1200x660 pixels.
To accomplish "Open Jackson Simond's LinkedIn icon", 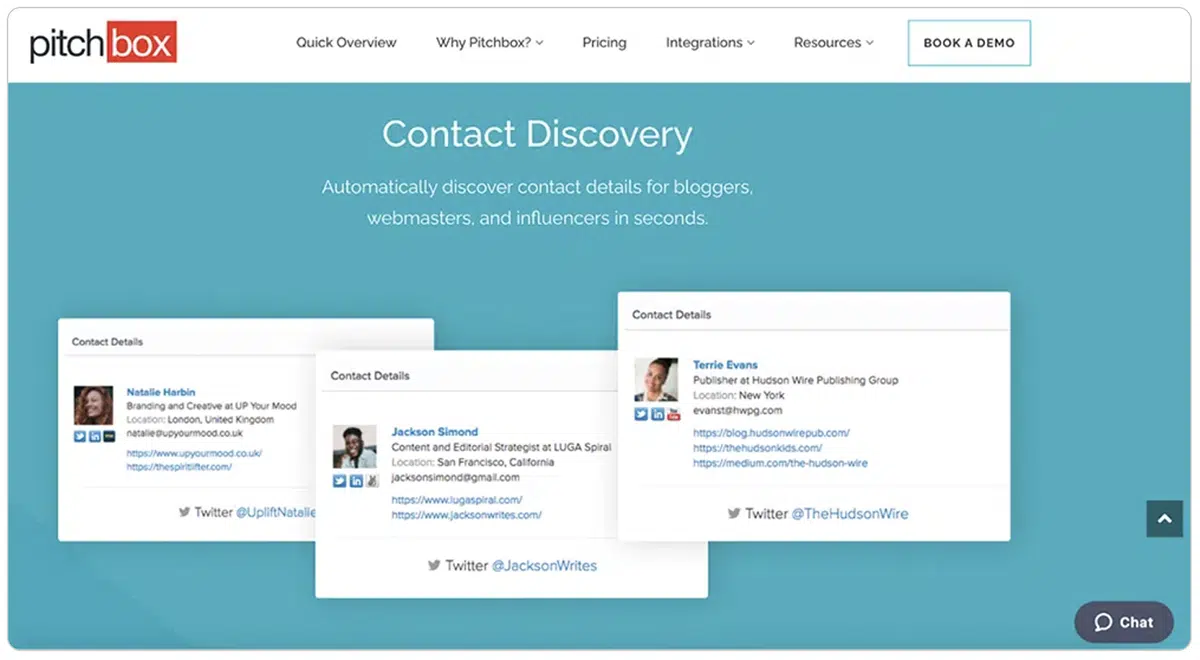I will (356, 481).
